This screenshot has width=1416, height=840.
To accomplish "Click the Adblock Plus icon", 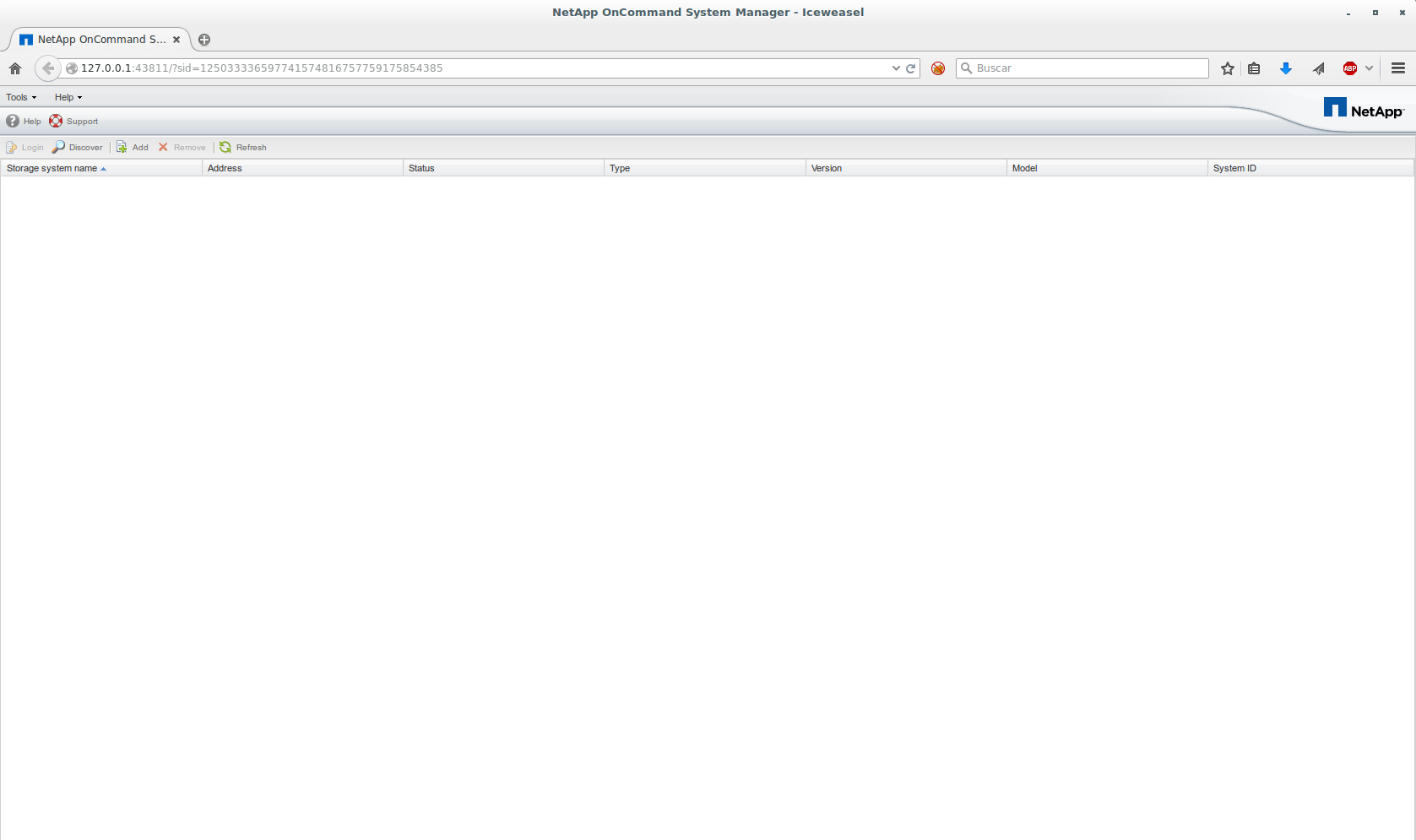I will (1349, 68).
